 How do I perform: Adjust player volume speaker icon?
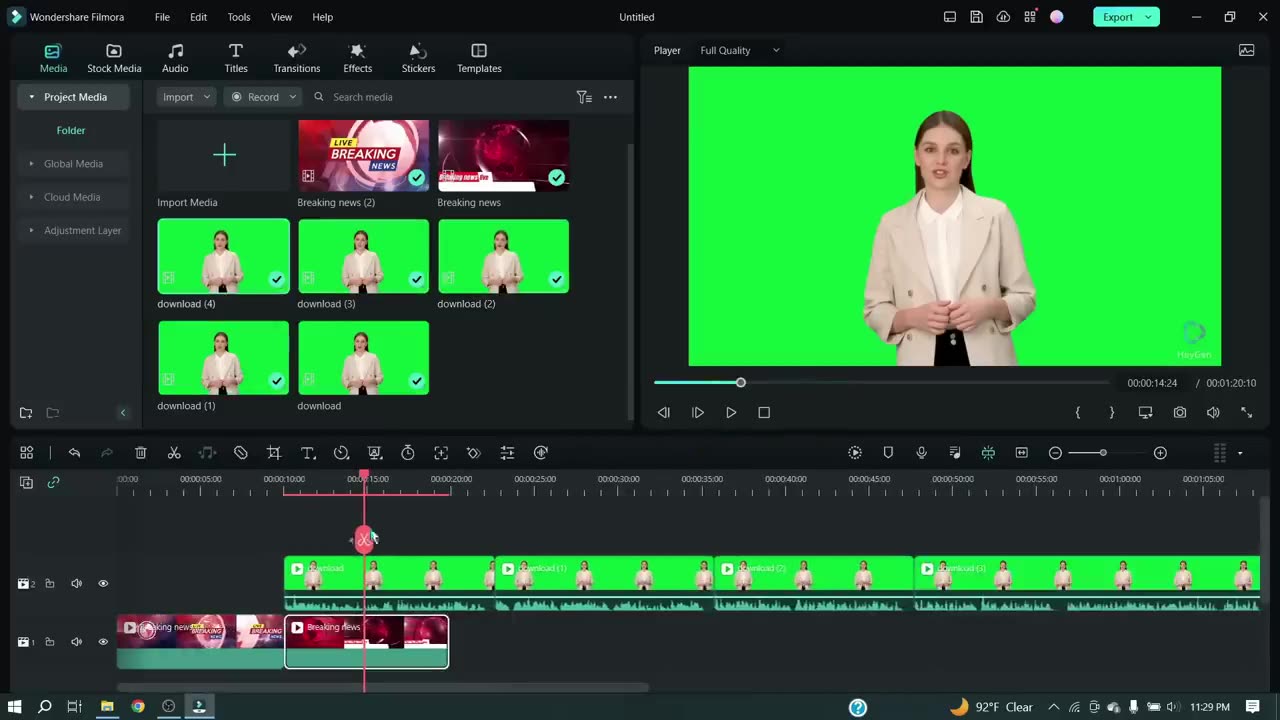(x=1213, y=412)
